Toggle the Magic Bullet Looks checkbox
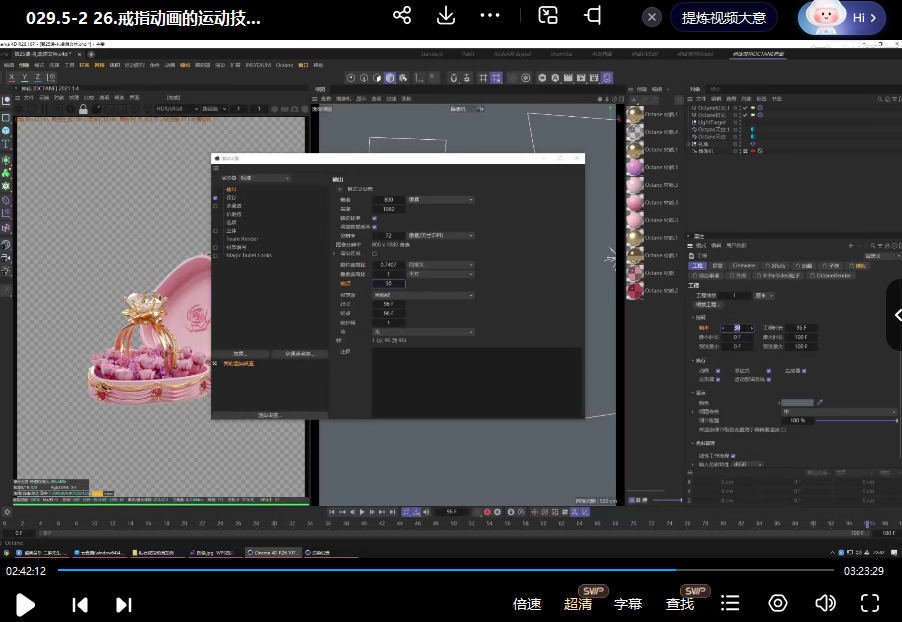902x622 pixels. (215, 255)
